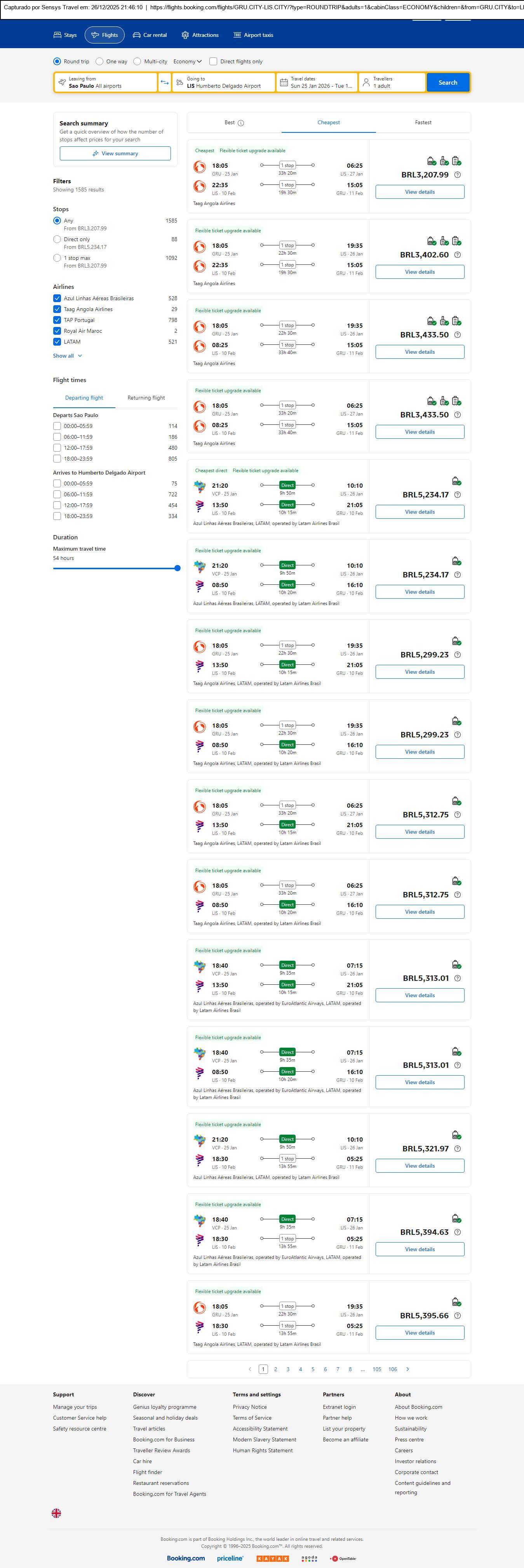Viewport: 524px width, 1568px height.
Task: Open the Economy cabin class dropdown
Action: 188,61
